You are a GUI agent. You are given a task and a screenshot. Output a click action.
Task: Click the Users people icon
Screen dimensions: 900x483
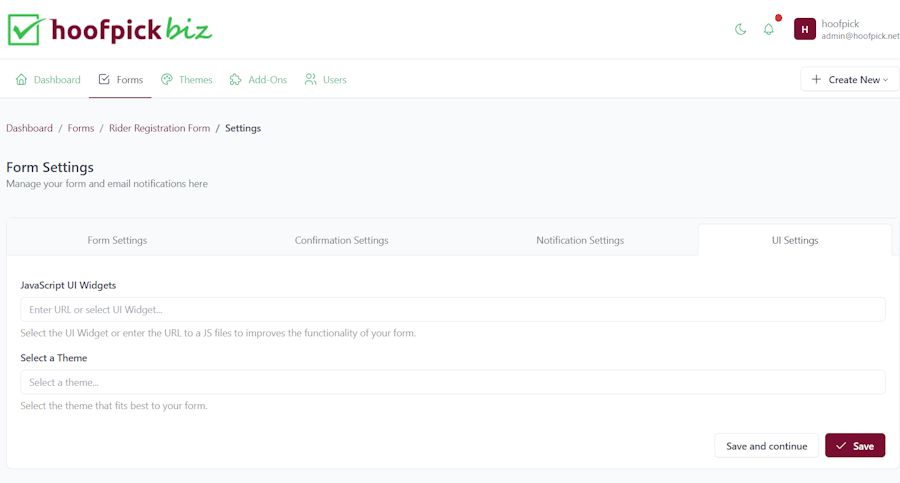tap(311, 79)
